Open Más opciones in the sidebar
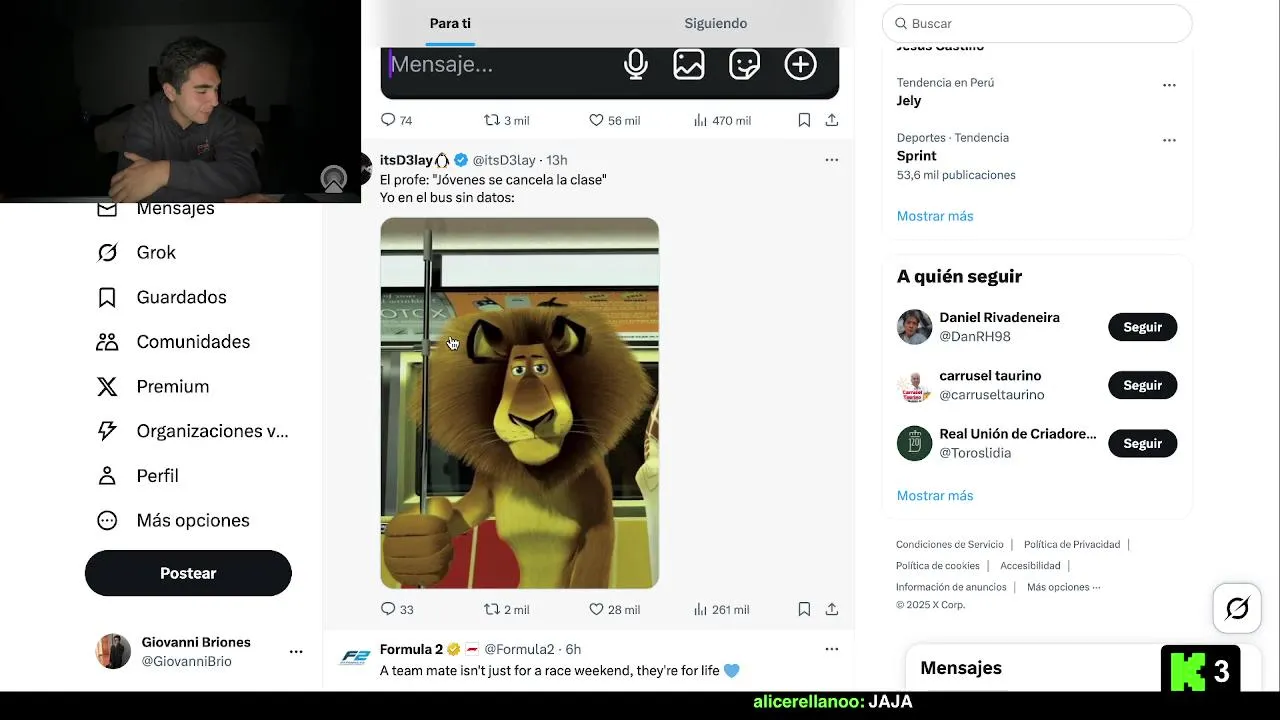Screen dimensions: 1280x720 pos(172,520)
